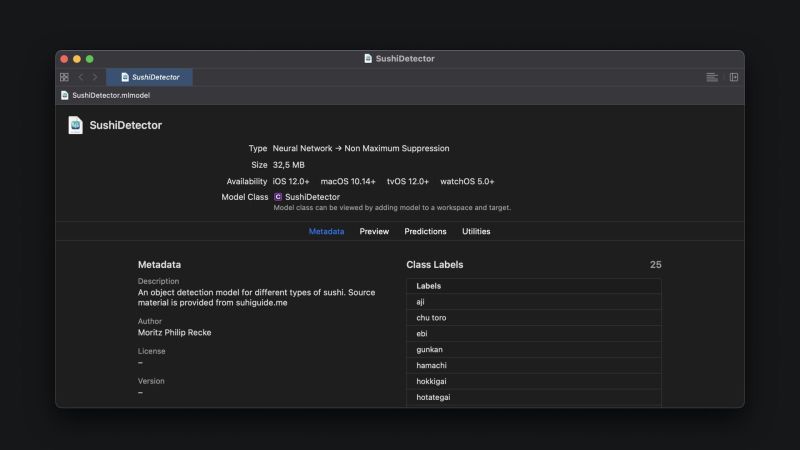Click the document icon in the title bar

pos(368,59)
